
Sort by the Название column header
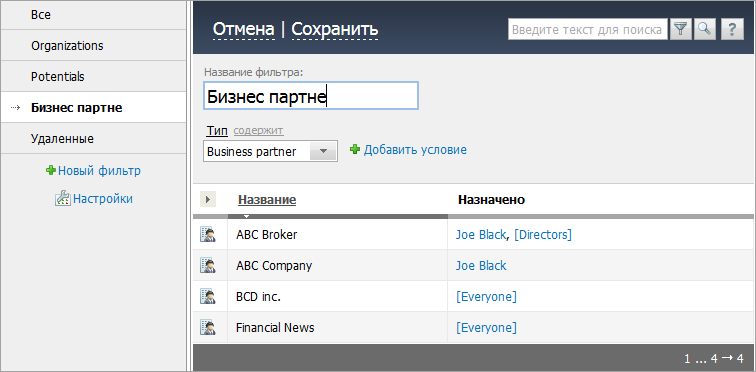pos(267,199)
